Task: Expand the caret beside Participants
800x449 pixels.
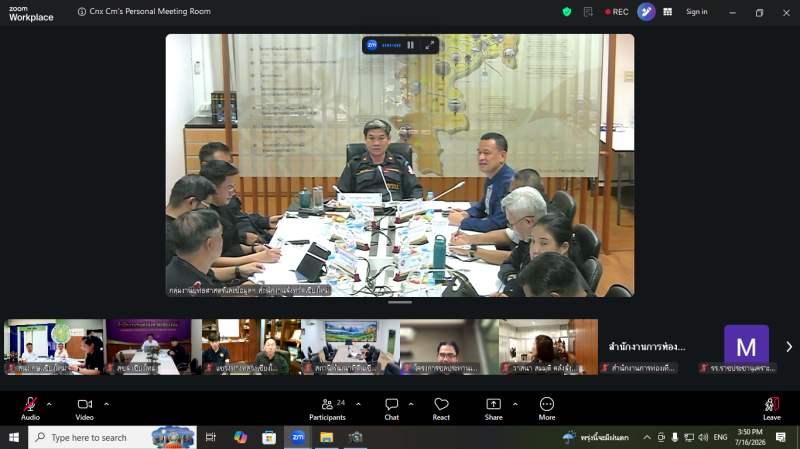Action: (x=358, y=404)
